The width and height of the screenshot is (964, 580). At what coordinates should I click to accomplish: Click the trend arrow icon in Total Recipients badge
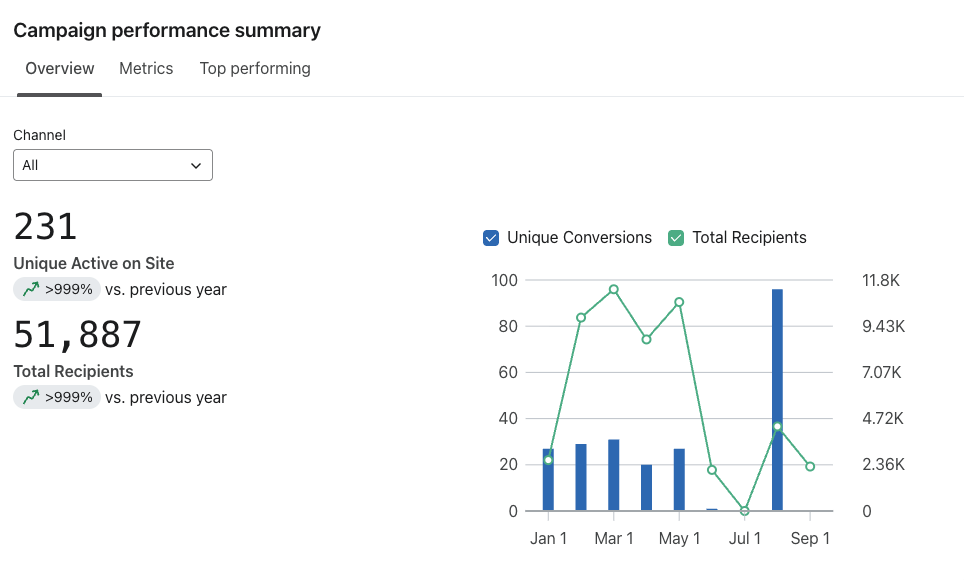[31, 397]
